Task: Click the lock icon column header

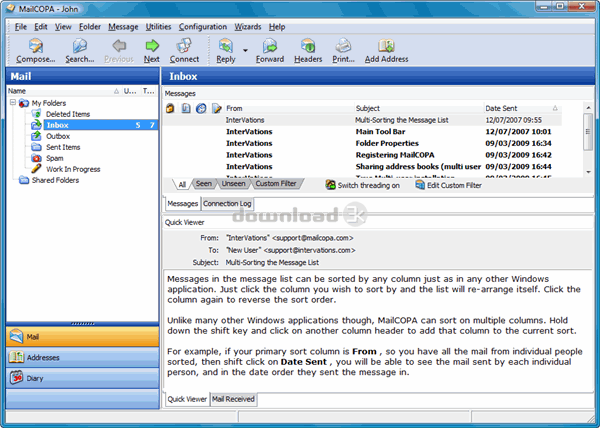Action: pos(170,108)
